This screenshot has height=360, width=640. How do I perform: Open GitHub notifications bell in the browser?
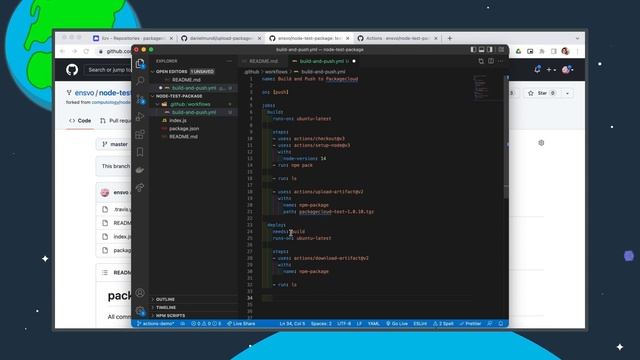click(x=538, y=69)
